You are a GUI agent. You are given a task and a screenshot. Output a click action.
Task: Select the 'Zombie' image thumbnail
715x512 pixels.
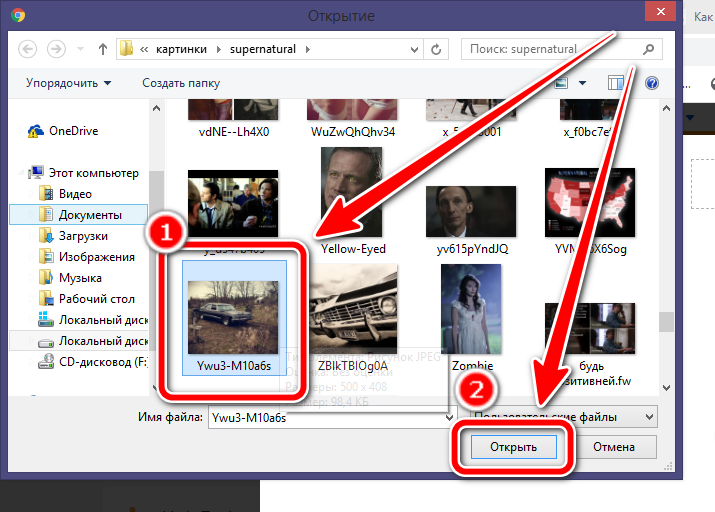(471, 309)
